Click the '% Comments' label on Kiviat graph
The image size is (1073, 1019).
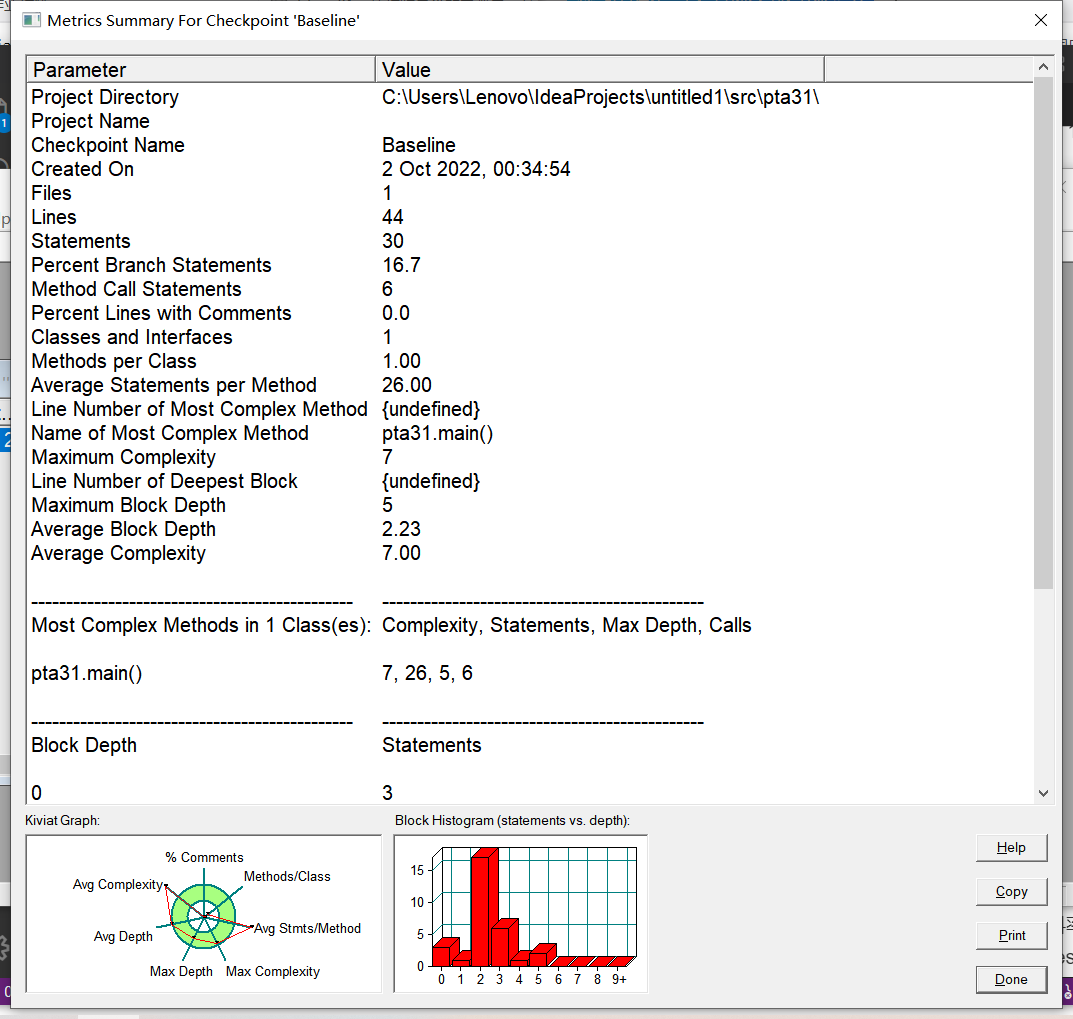pos(204,857)
